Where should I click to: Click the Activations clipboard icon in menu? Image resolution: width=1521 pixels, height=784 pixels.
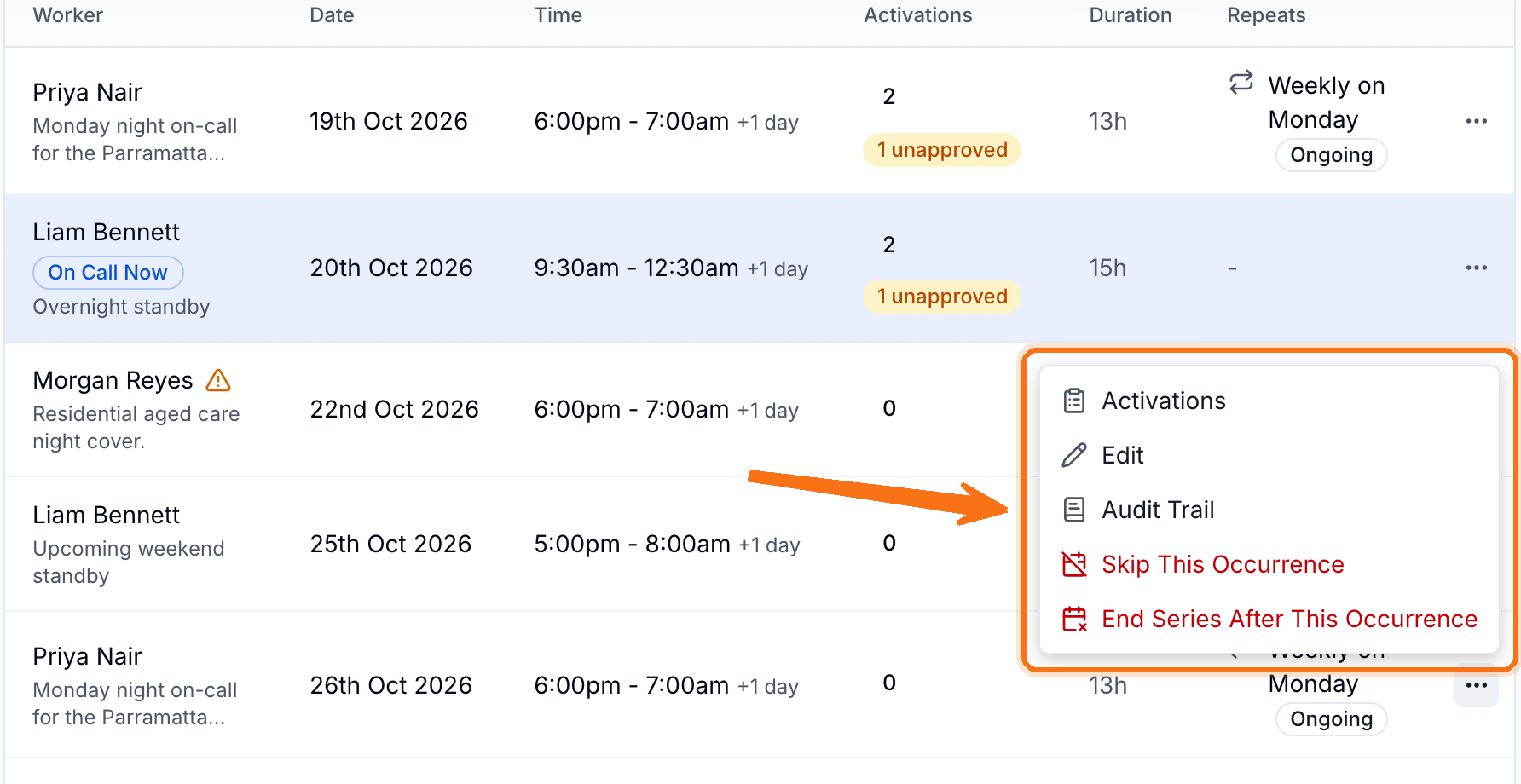1074,401
